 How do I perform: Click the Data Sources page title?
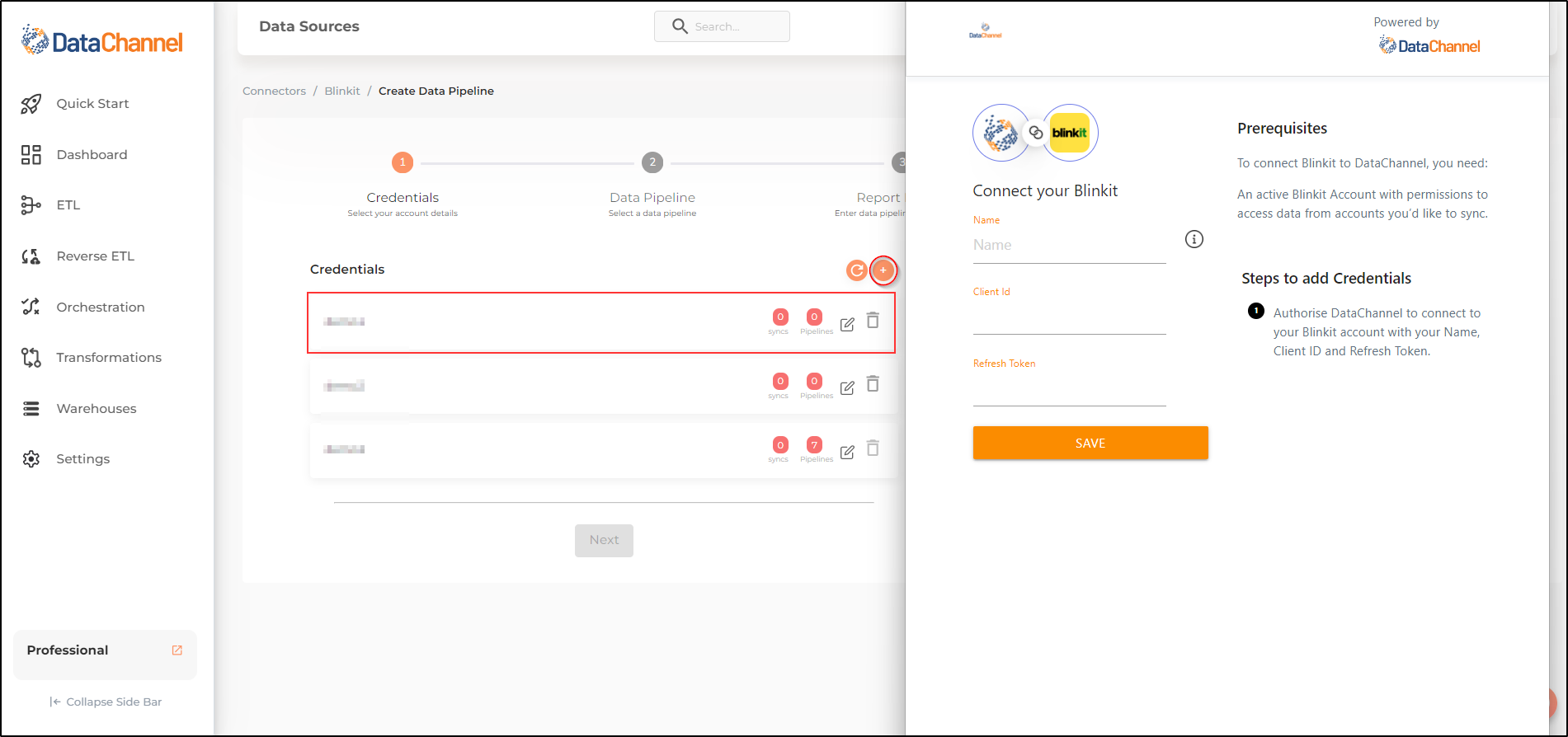pyautogui.click(x=309, y=26)
